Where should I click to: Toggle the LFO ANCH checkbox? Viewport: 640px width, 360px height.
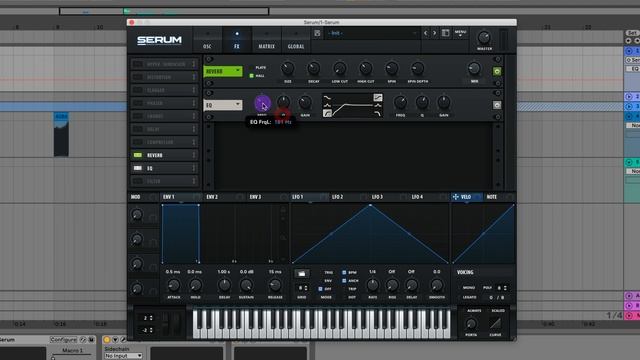pyautogui.click(x=344, y=281)
